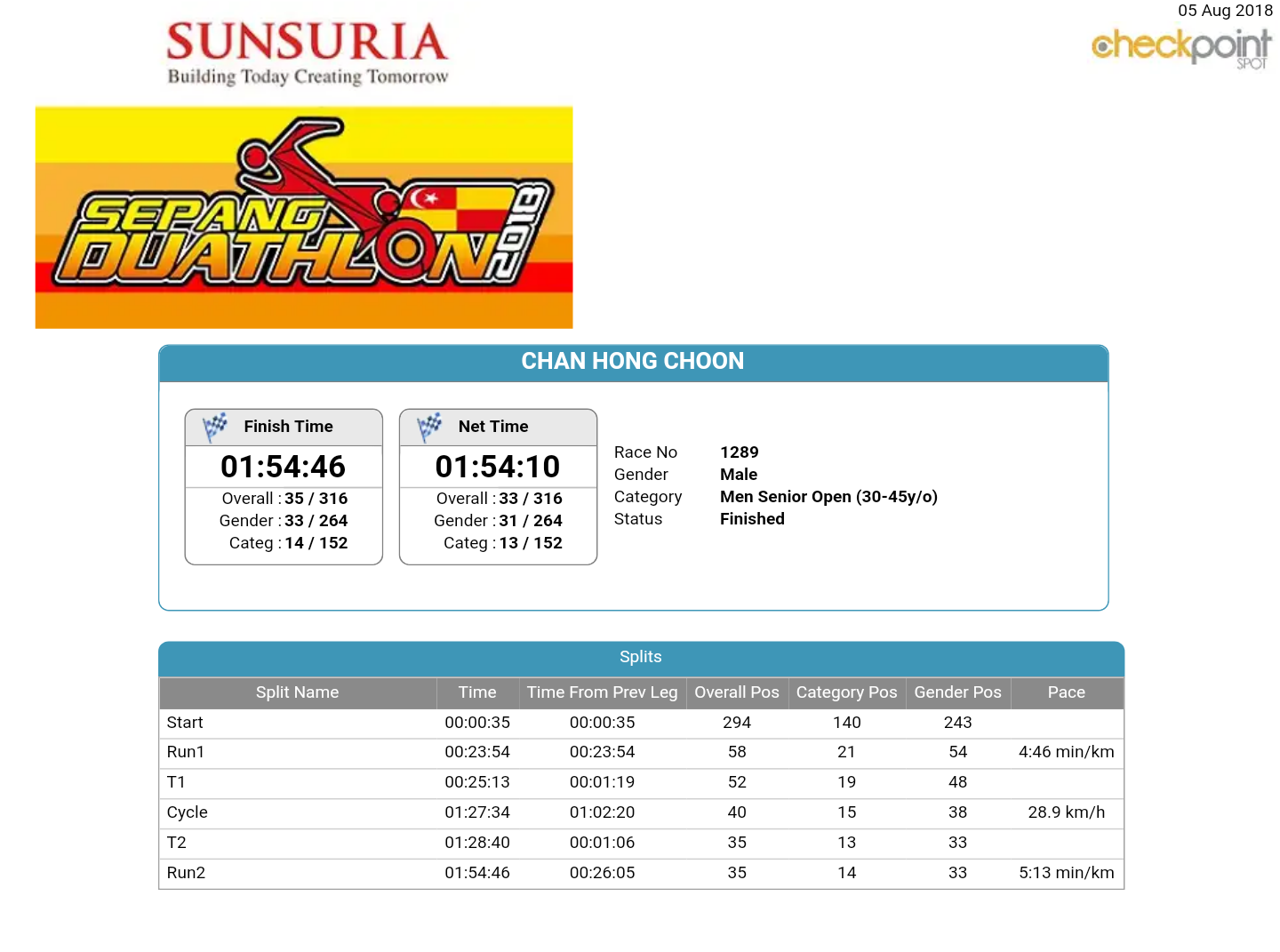Image resolution: width=1280 pixels, height=952 pixels.
Task: Click the Split Name column header
Action: pos(298,692)
